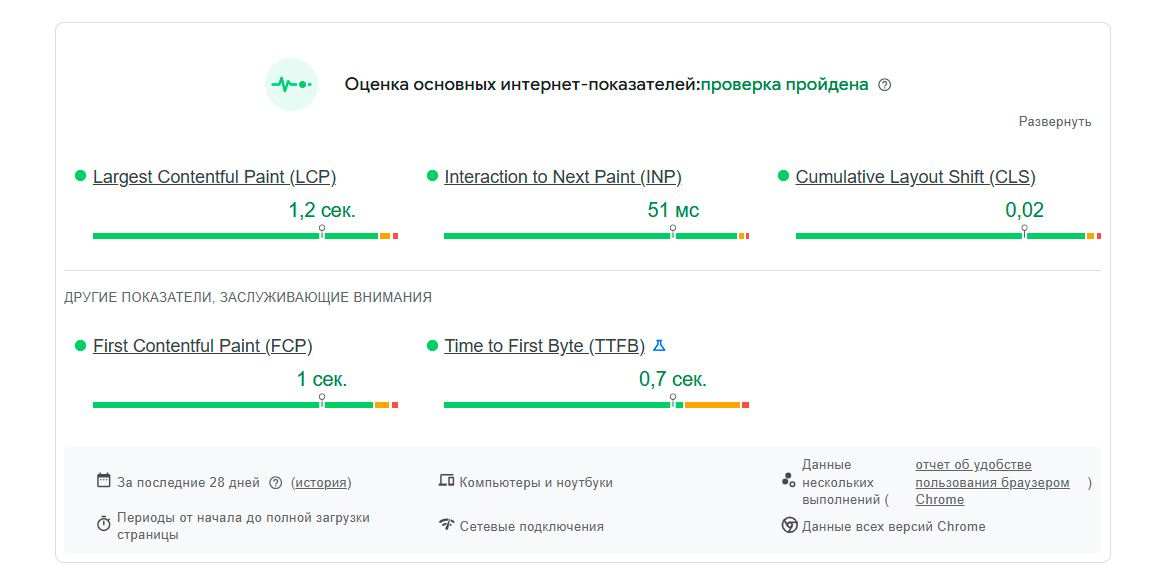Open the Time to First Byte (TTFB) link
Screen dimensions: 1170x588
544,346
